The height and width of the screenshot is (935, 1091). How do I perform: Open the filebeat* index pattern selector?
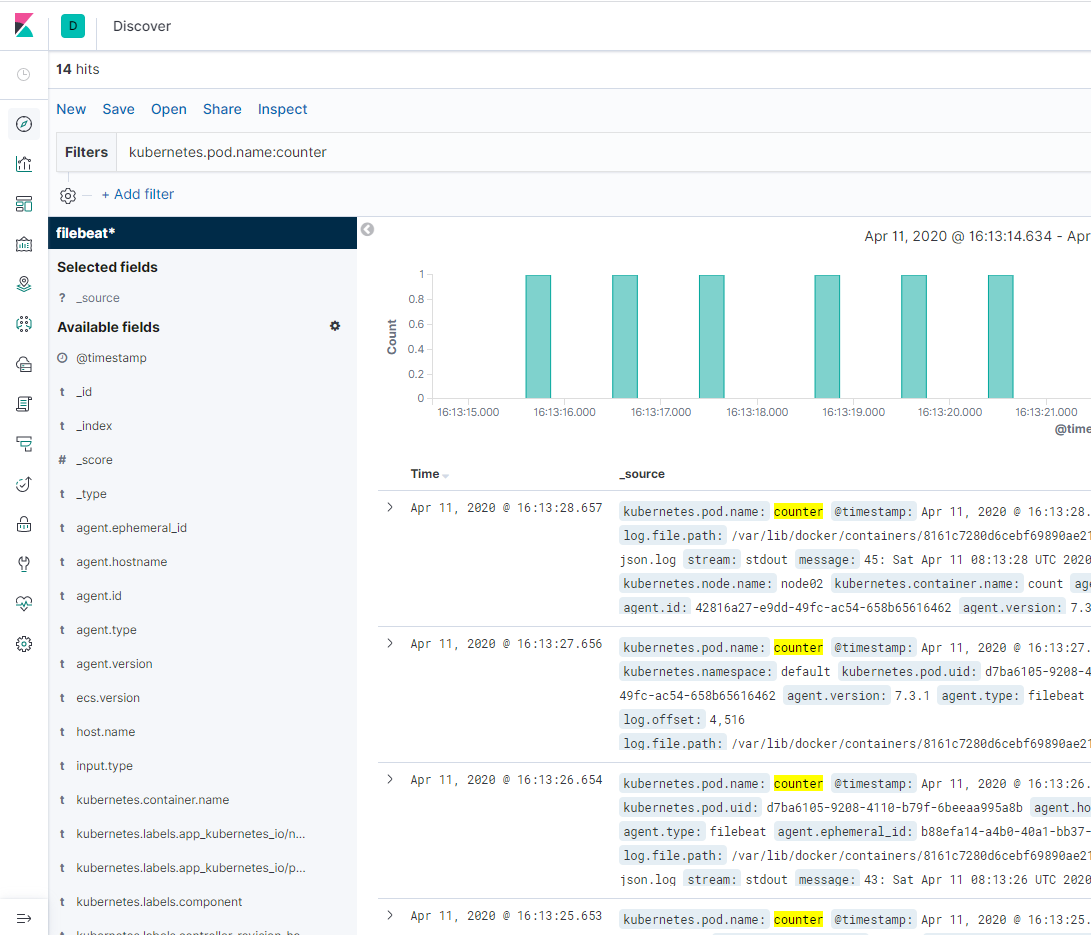coord(202,233)
